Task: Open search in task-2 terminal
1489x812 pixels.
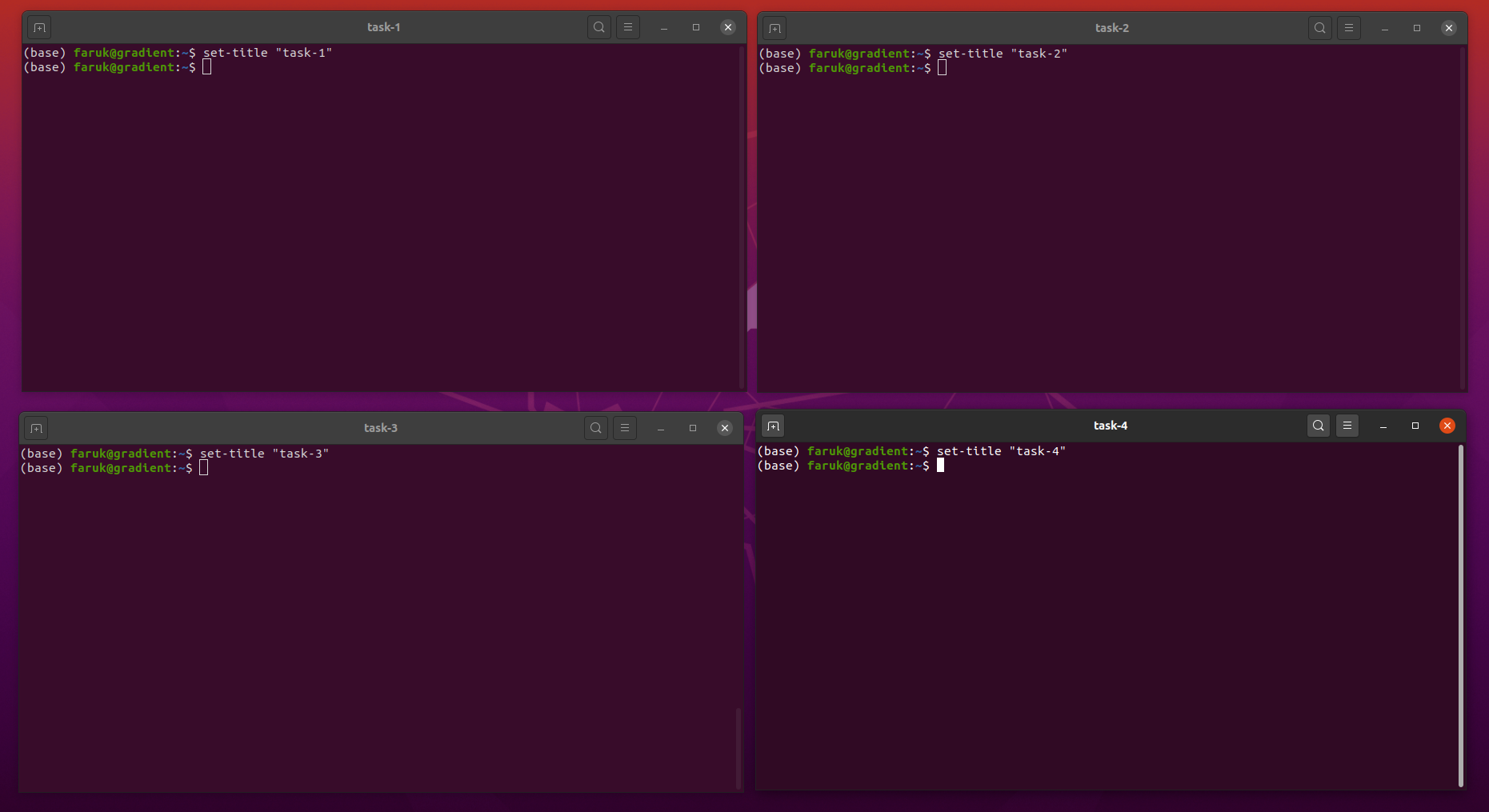Action: tap(1319, 28)
